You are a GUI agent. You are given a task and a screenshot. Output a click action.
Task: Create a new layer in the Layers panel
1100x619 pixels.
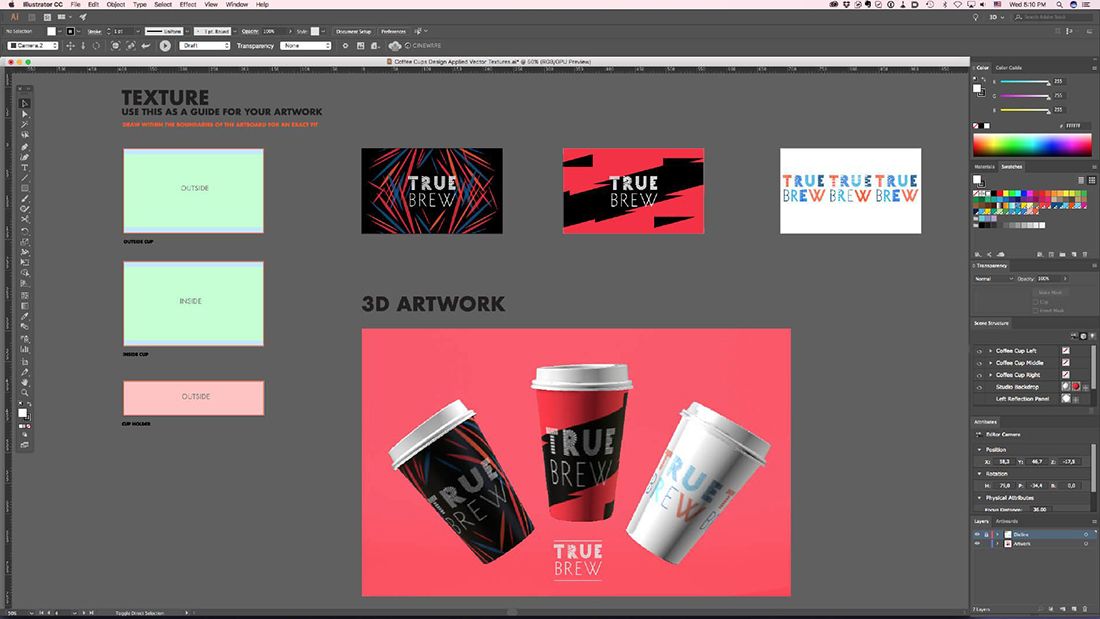click(x=1073, y=608)
